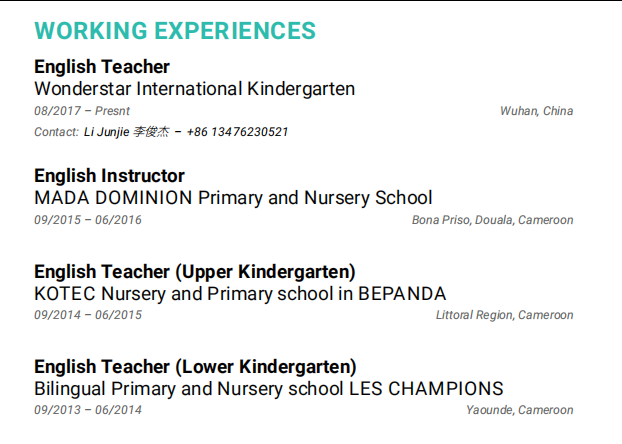The width and height of the screenshot is (622, 444).
Task: Click the Bona Priso, Douala, Cameroon location
Action: (492, 220)
